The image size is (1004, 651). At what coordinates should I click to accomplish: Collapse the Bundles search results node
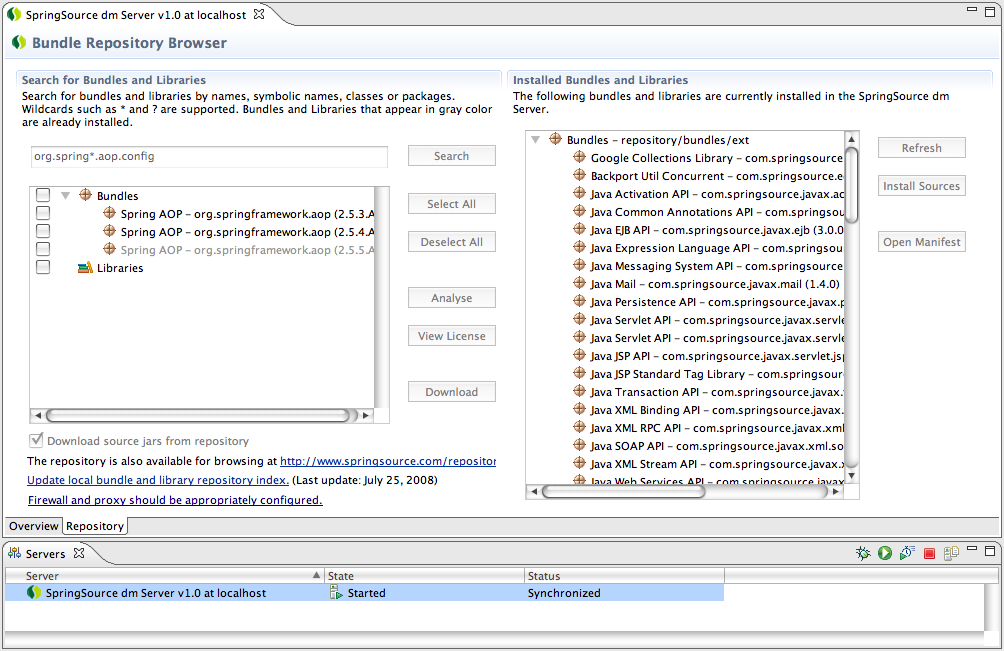65,195
